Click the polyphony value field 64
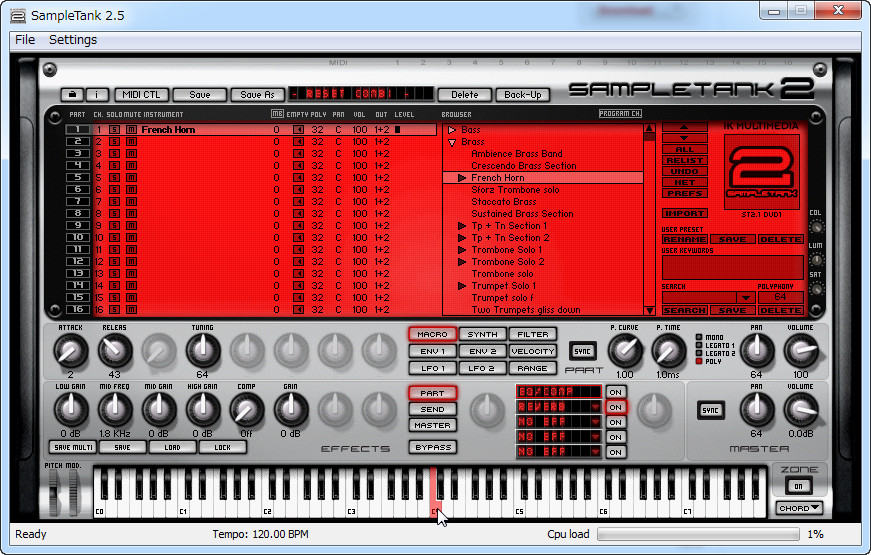 pos(780,297)
